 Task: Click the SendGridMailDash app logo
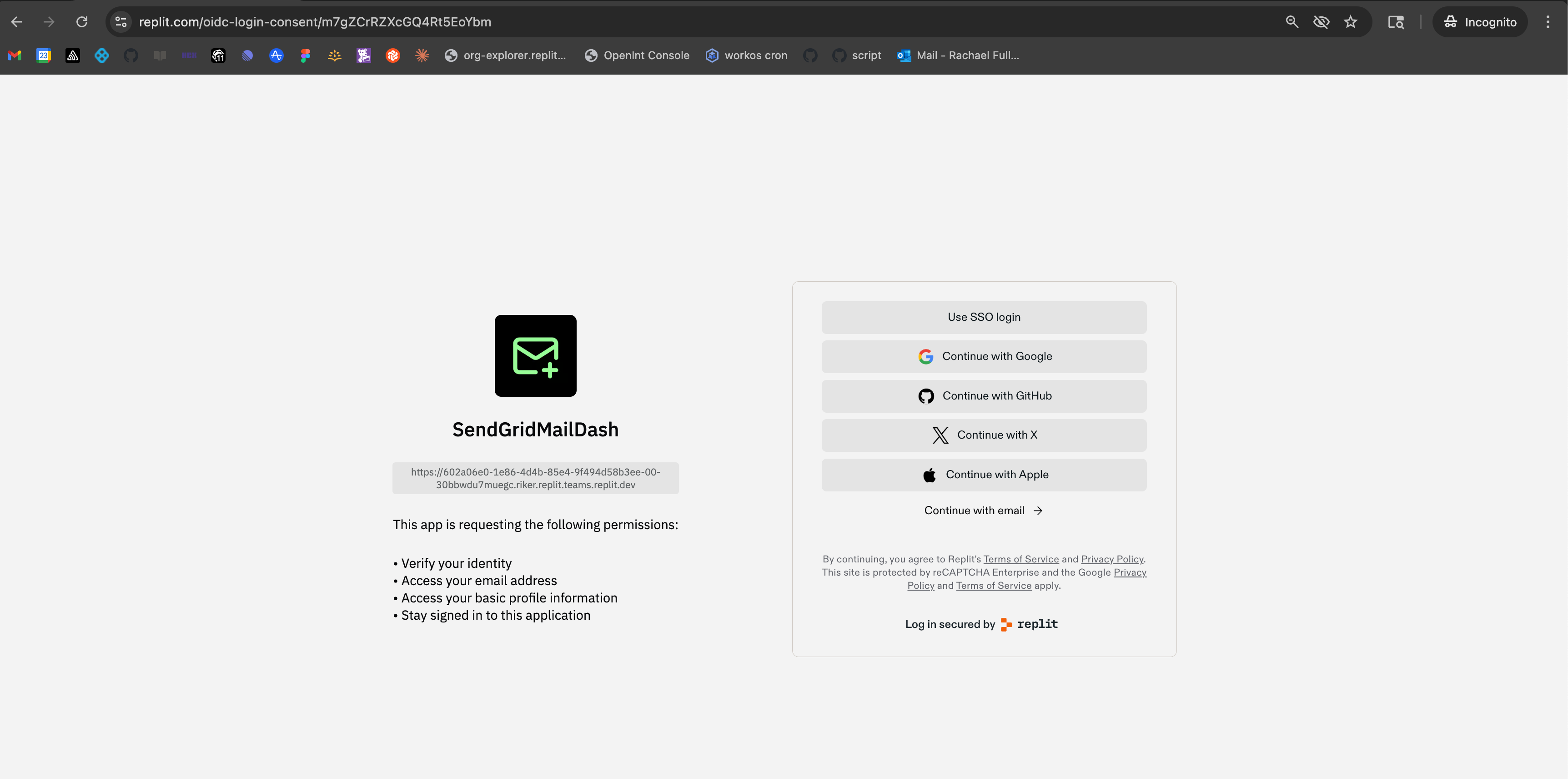pos(535,356)
